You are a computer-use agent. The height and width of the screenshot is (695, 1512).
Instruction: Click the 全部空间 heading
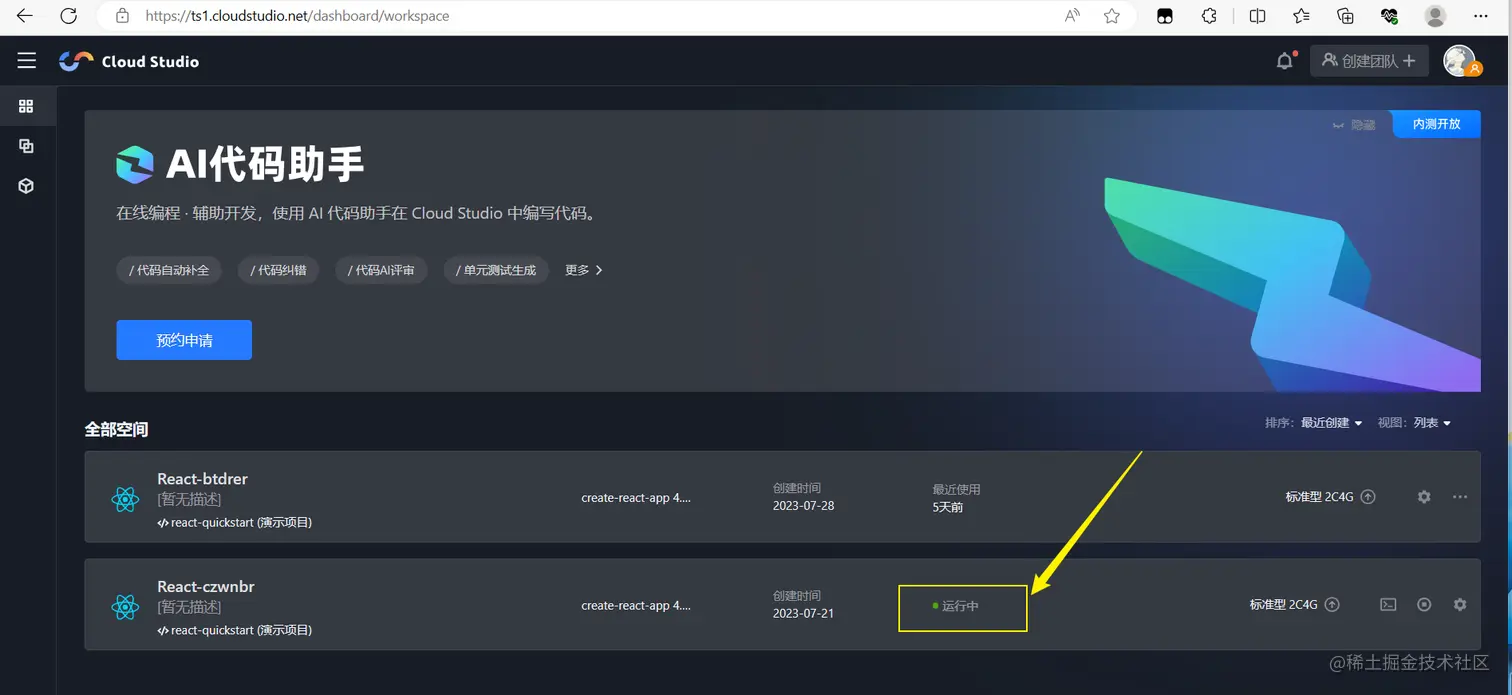coord(116,429)
